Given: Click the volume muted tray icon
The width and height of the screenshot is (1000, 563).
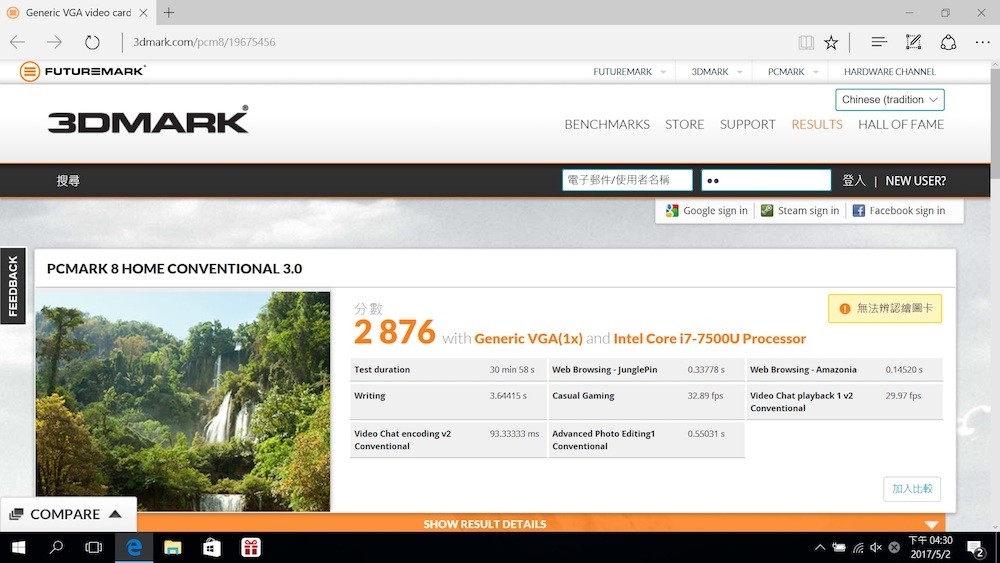Looking at the screenshot, I should click(876, 548).
